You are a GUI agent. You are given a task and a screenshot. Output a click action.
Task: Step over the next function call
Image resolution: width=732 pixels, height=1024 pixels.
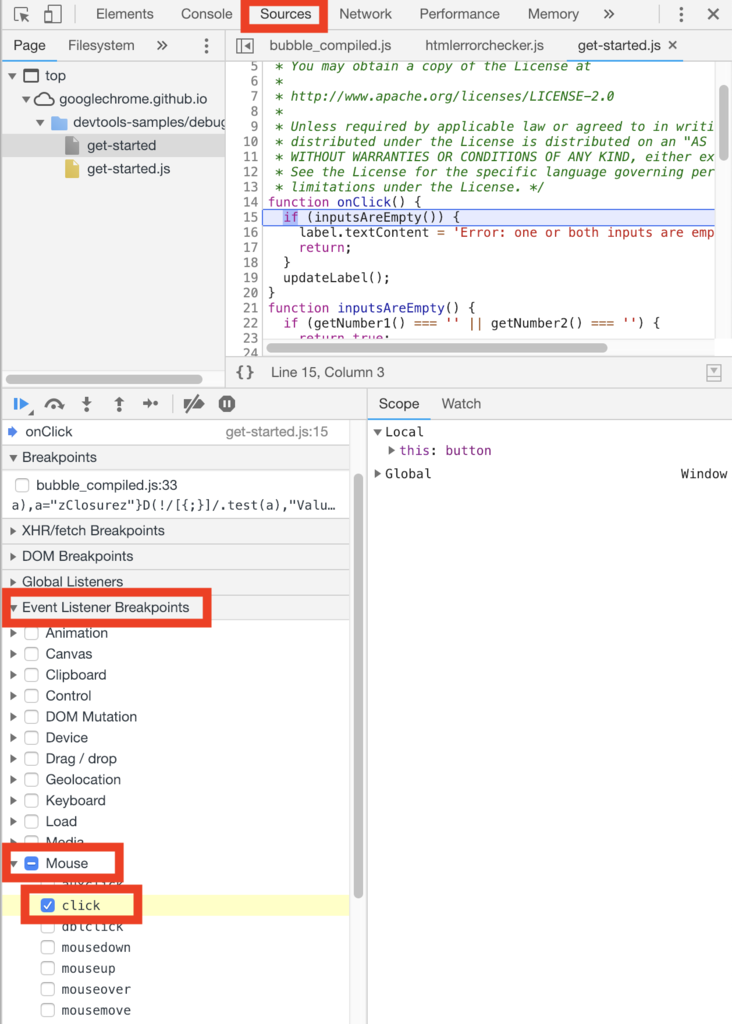[54, 404]
